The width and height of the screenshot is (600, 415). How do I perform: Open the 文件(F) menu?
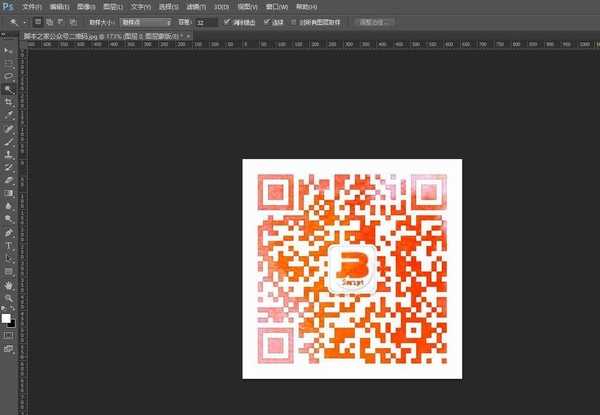click(x=32, y=6)
